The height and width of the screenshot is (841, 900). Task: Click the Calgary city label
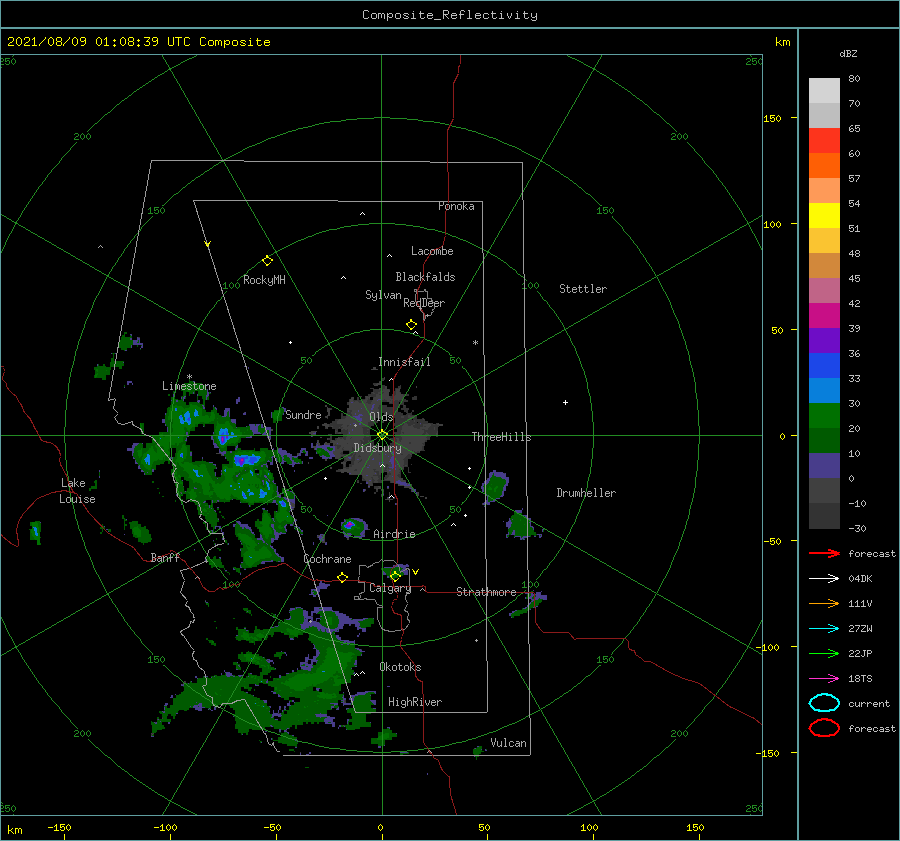(x=390, y=588)
